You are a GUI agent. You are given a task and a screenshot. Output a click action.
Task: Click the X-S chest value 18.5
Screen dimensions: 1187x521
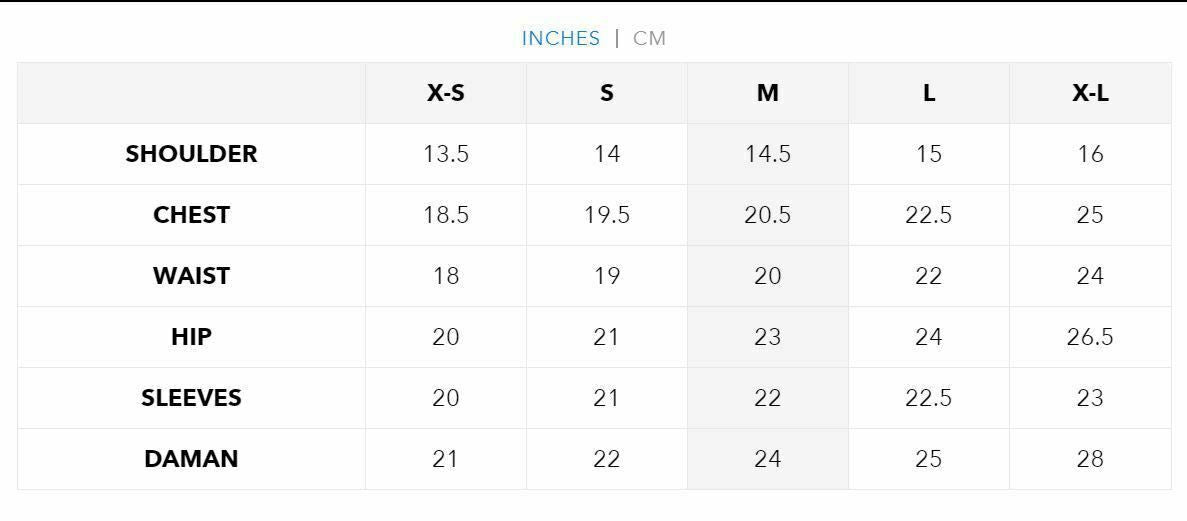[x=446, y=215]
